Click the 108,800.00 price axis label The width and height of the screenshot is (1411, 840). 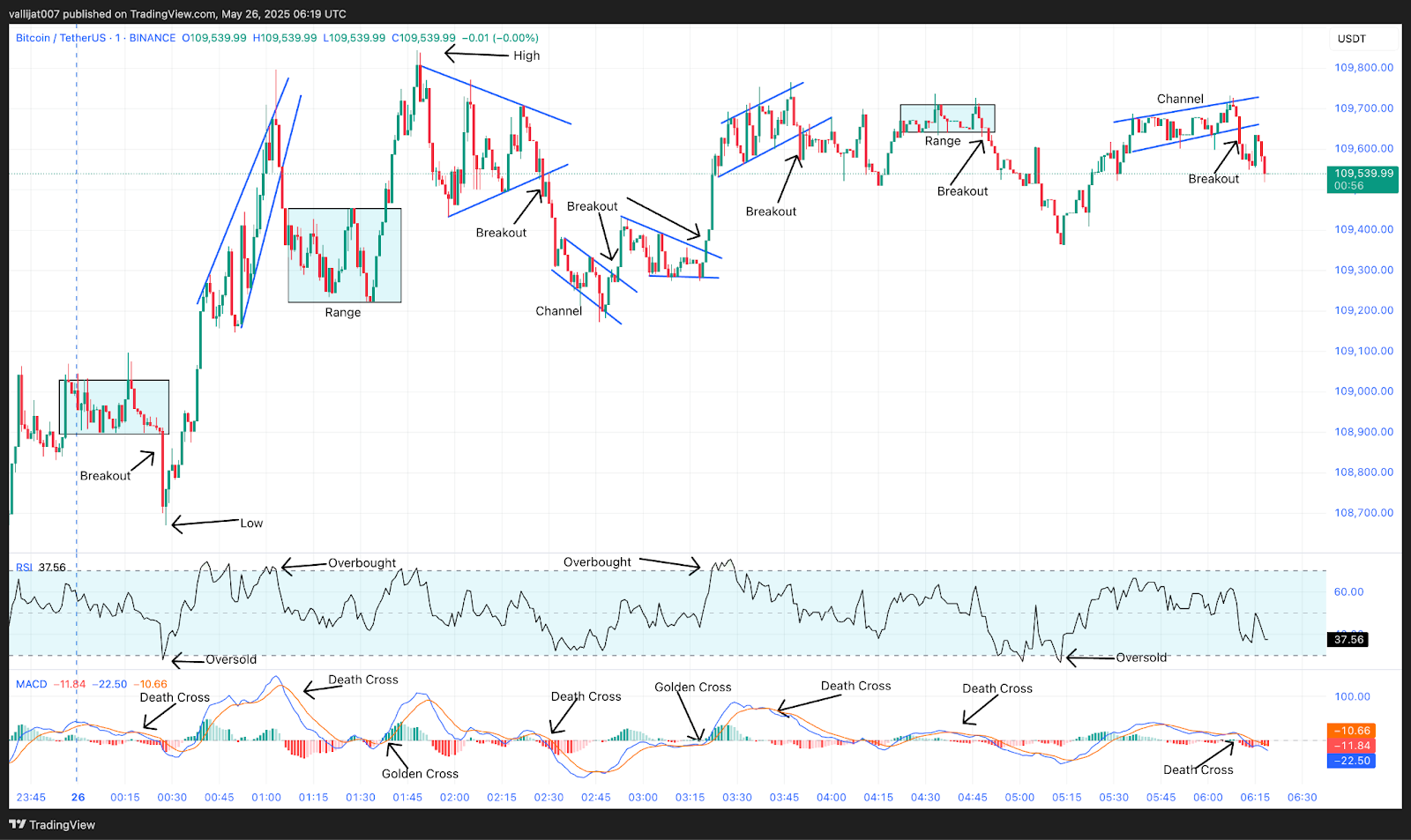coord(1363,472)
